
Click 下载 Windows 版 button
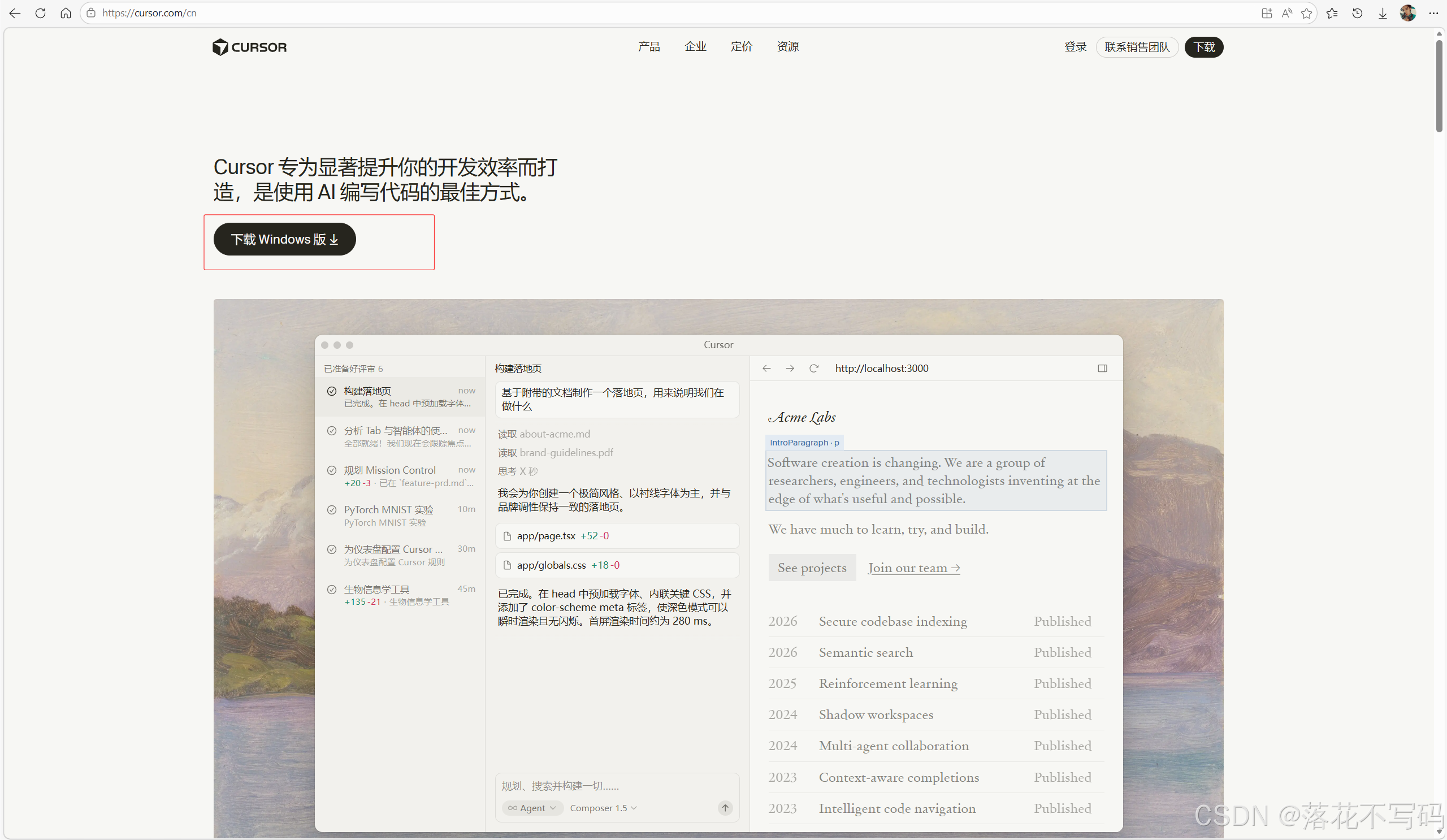285,239
